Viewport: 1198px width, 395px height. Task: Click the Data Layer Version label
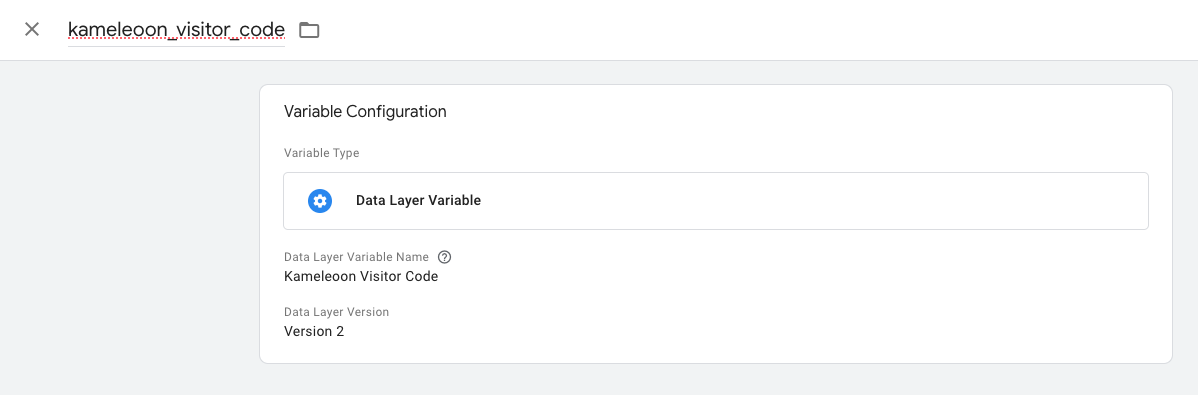336,312
